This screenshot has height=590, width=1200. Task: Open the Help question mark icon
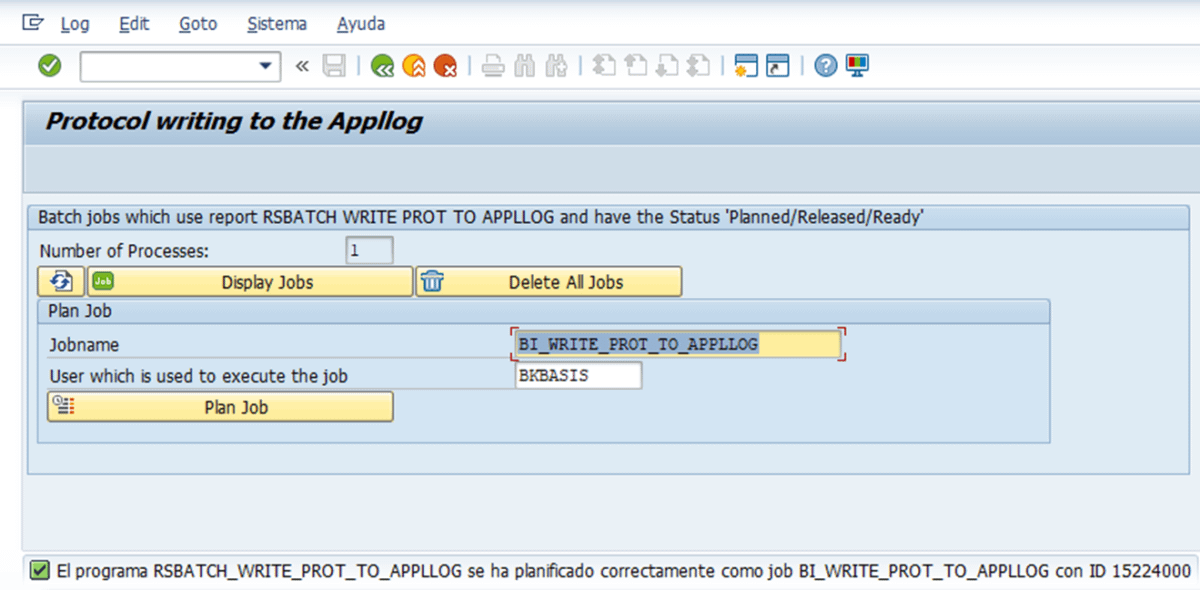[x=825, y=67]
